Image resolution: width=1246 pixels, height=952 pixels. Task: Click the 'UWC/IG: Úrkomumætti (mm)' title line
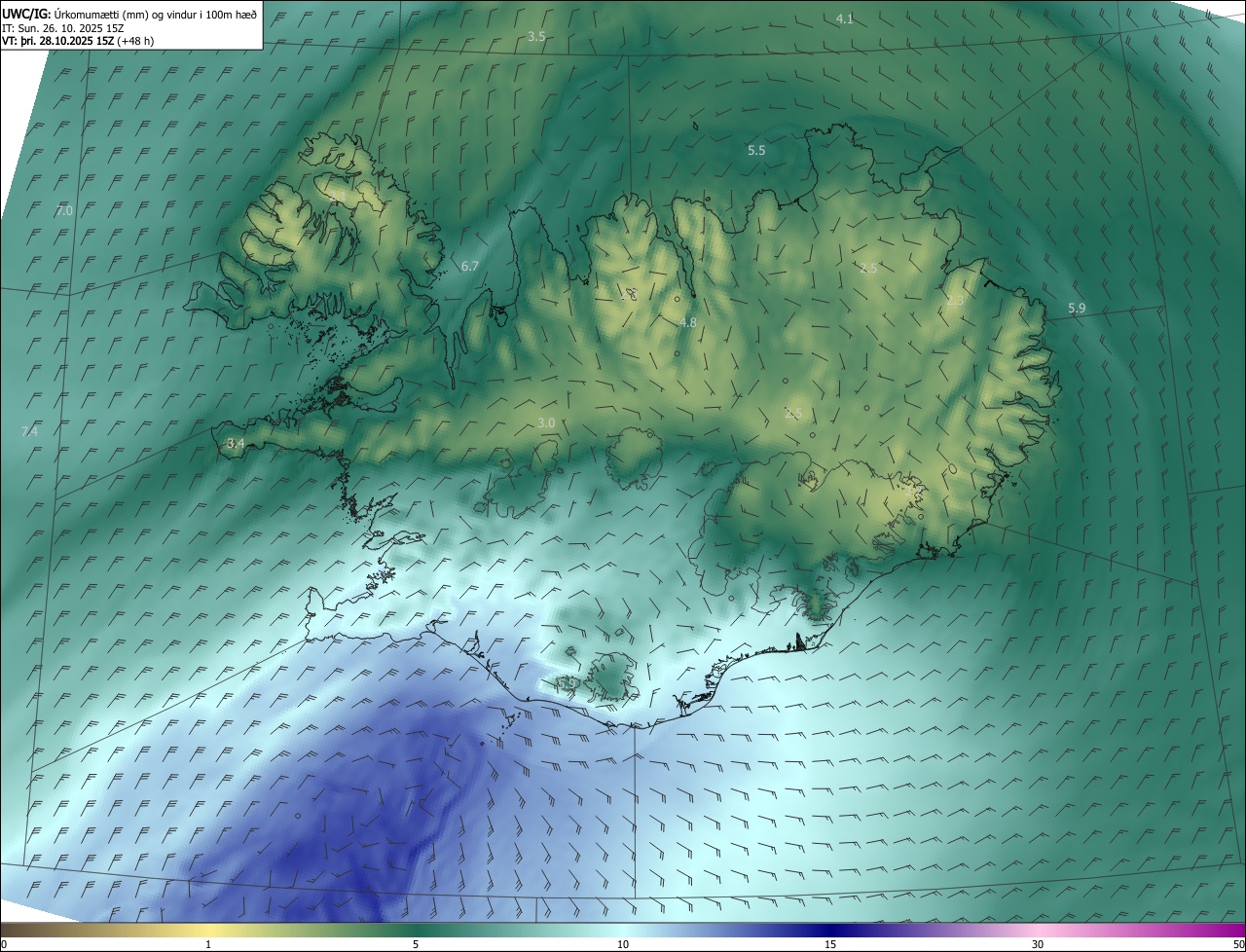click(129, 14)
